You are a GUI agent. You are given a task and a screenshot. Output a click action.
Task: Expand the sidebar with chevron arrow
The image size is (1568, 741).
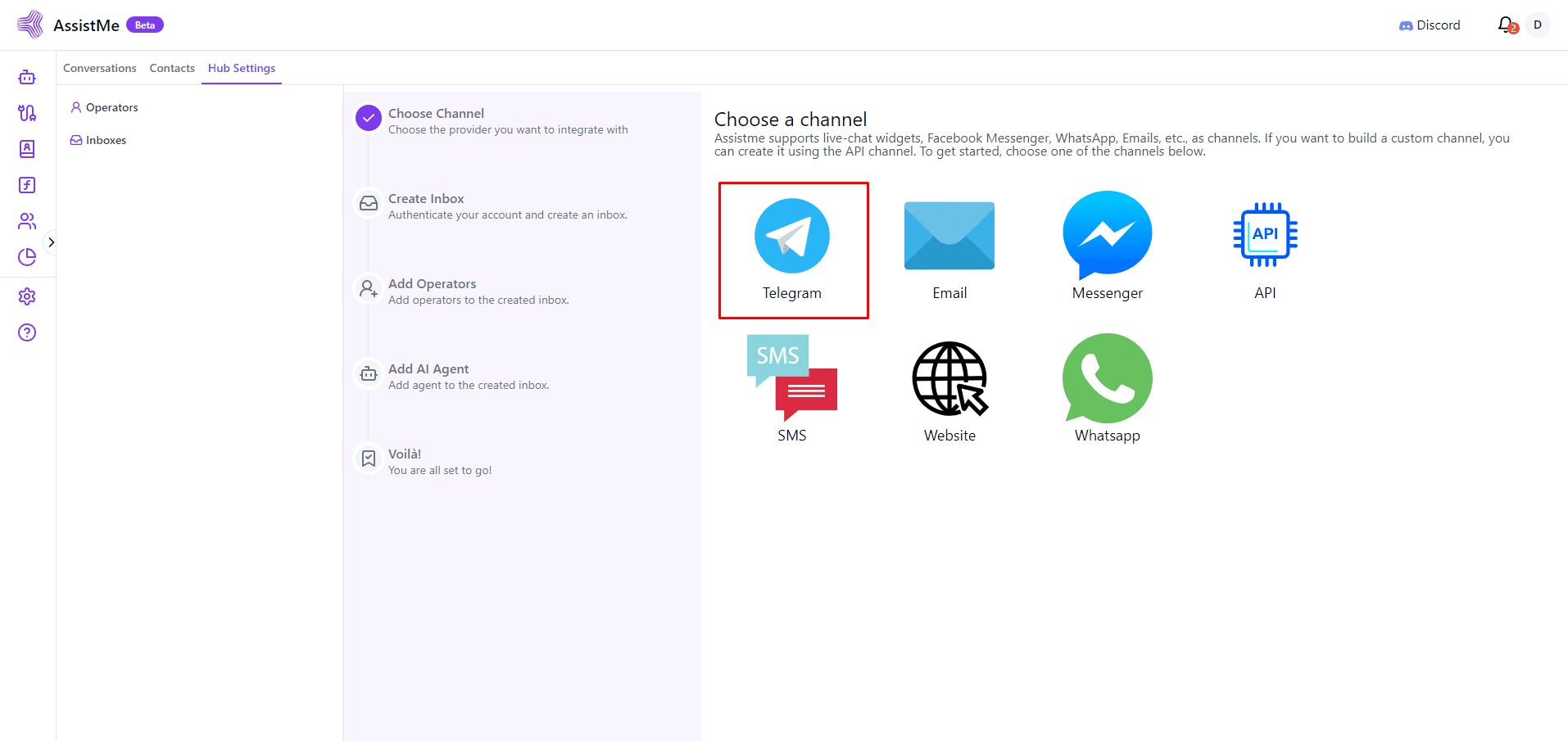tap(51, 242)
